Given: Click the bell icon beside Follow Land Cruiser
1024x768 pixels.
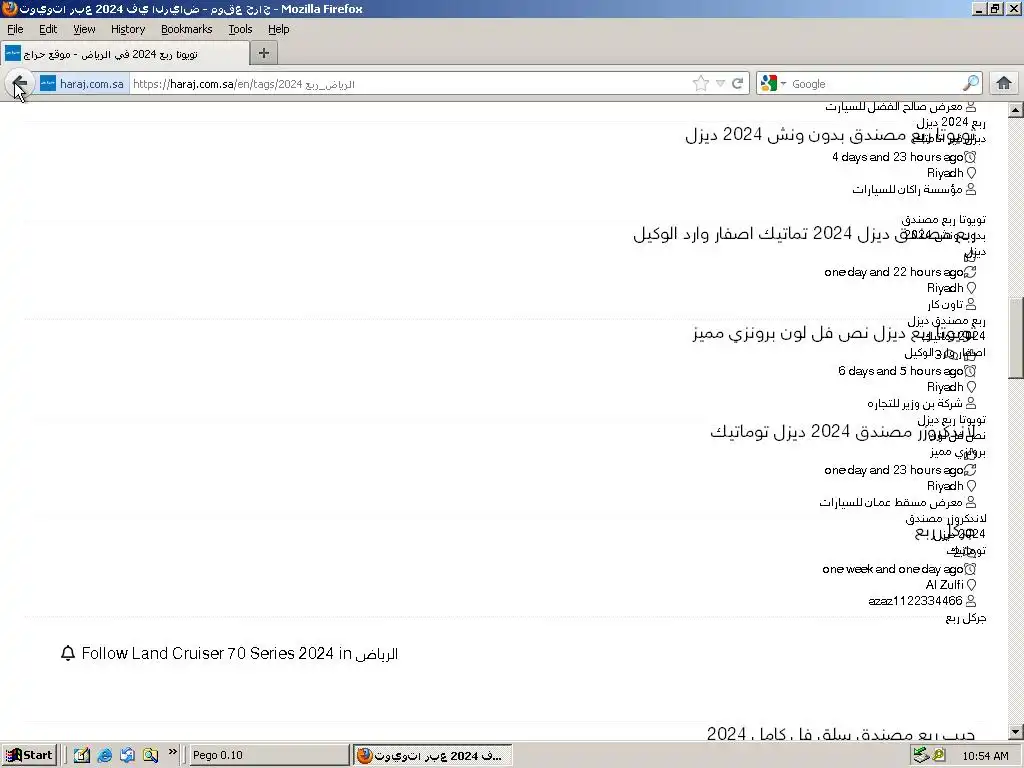Looking at the screenshot, I should pos(68,653).
